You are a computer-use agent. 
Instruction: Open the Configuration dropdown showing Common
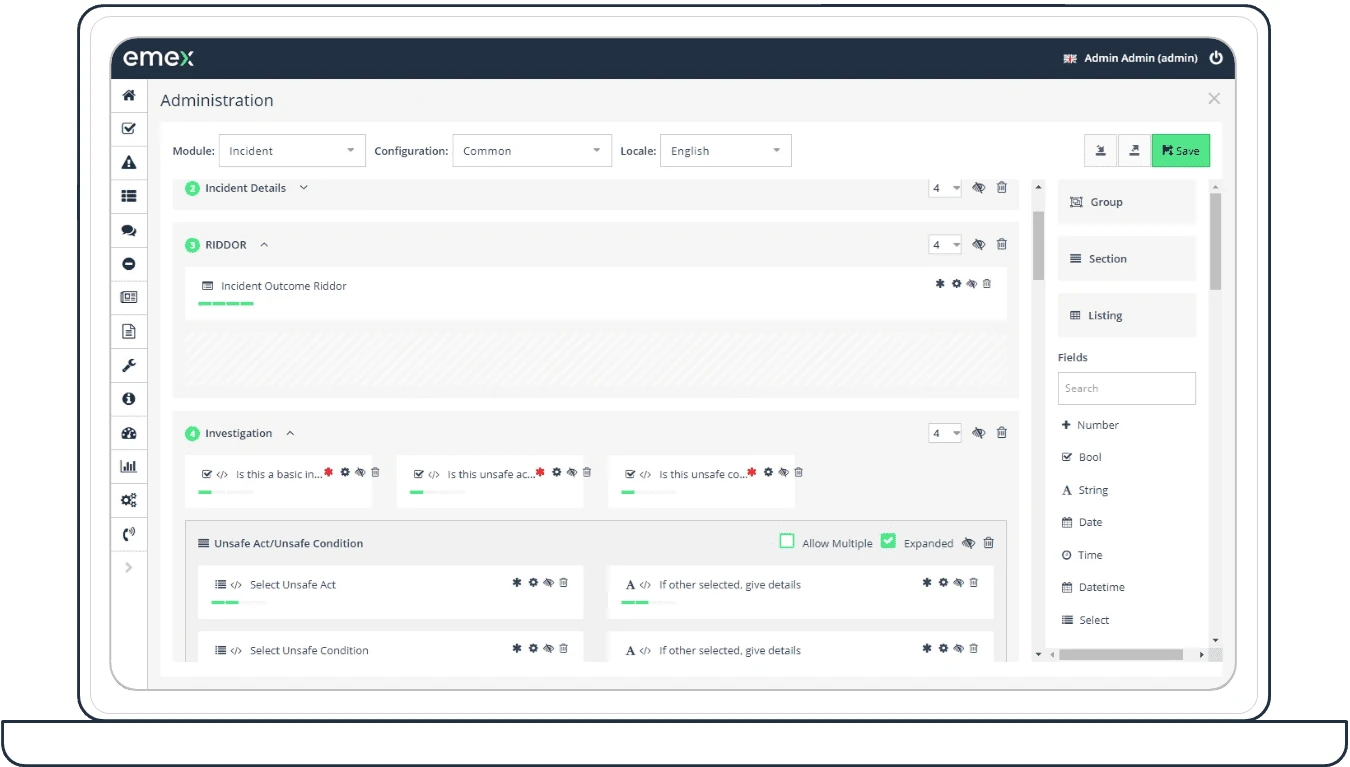(532, 151)
